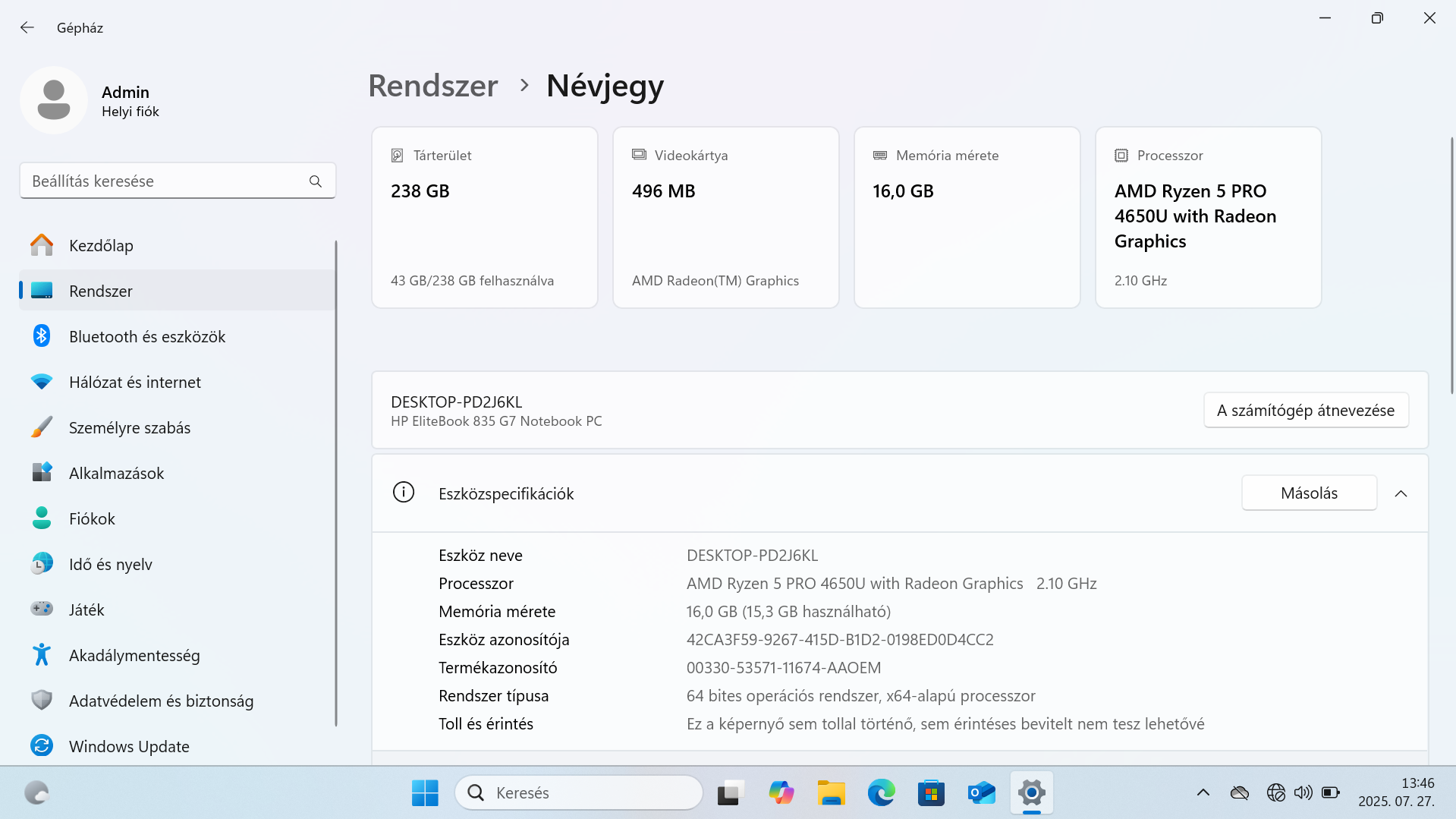Click the shield icon for Adatvédelem és biztonság

point(42,701)
